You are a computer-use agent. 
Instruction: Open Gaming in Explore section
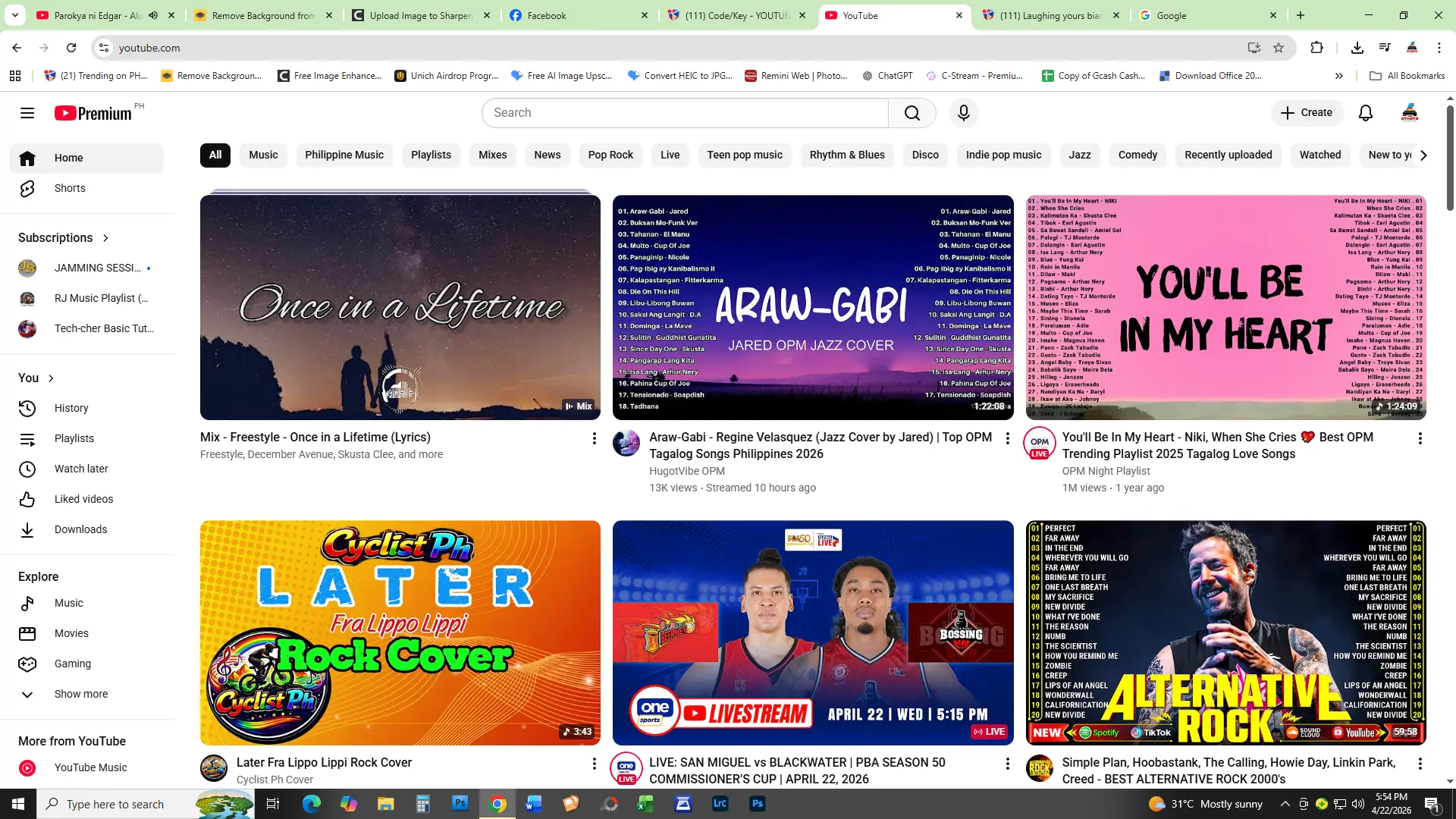(x=86, y=664)
